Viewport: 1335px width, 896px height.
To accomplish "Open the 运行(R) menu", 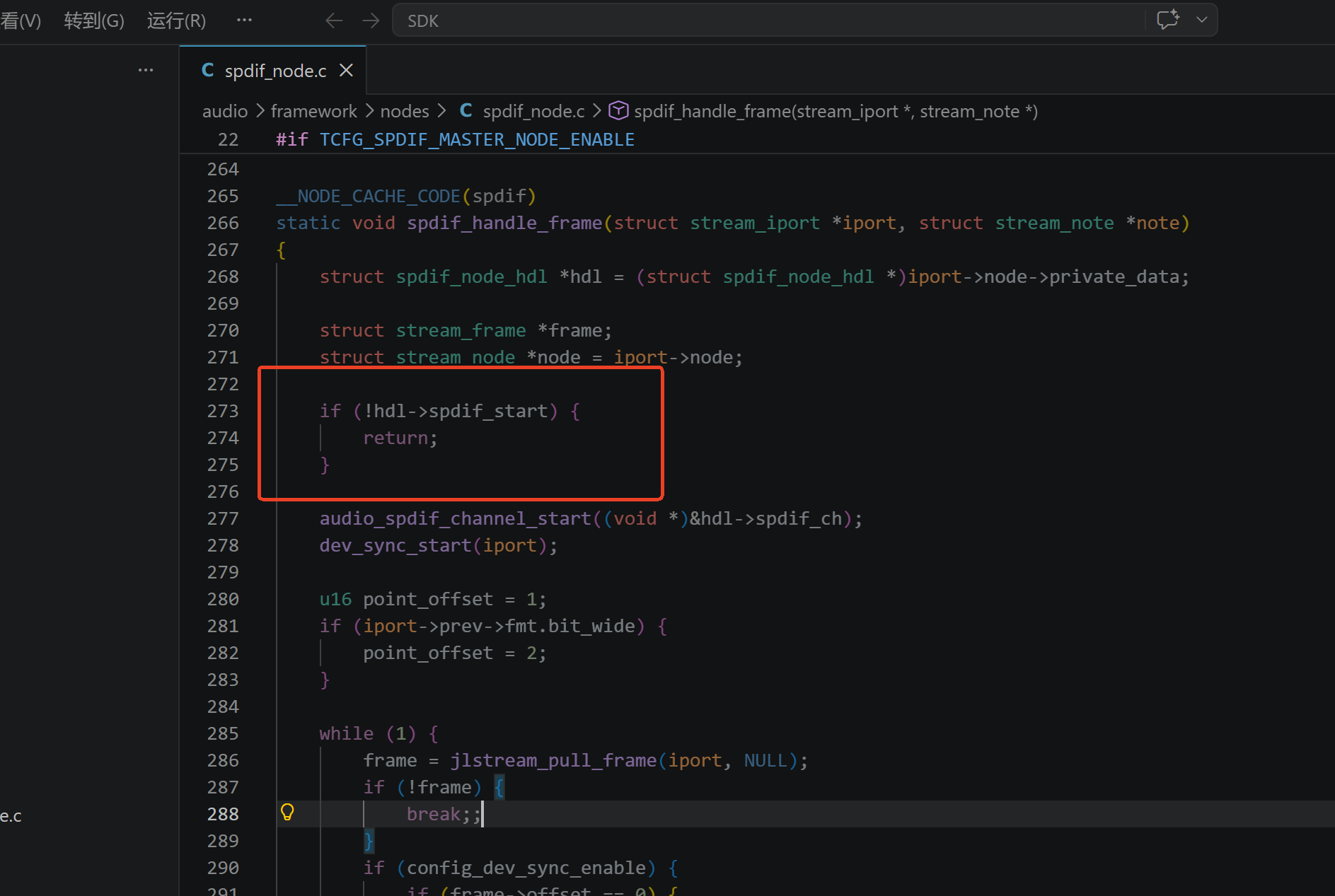I will coord(176,21).
